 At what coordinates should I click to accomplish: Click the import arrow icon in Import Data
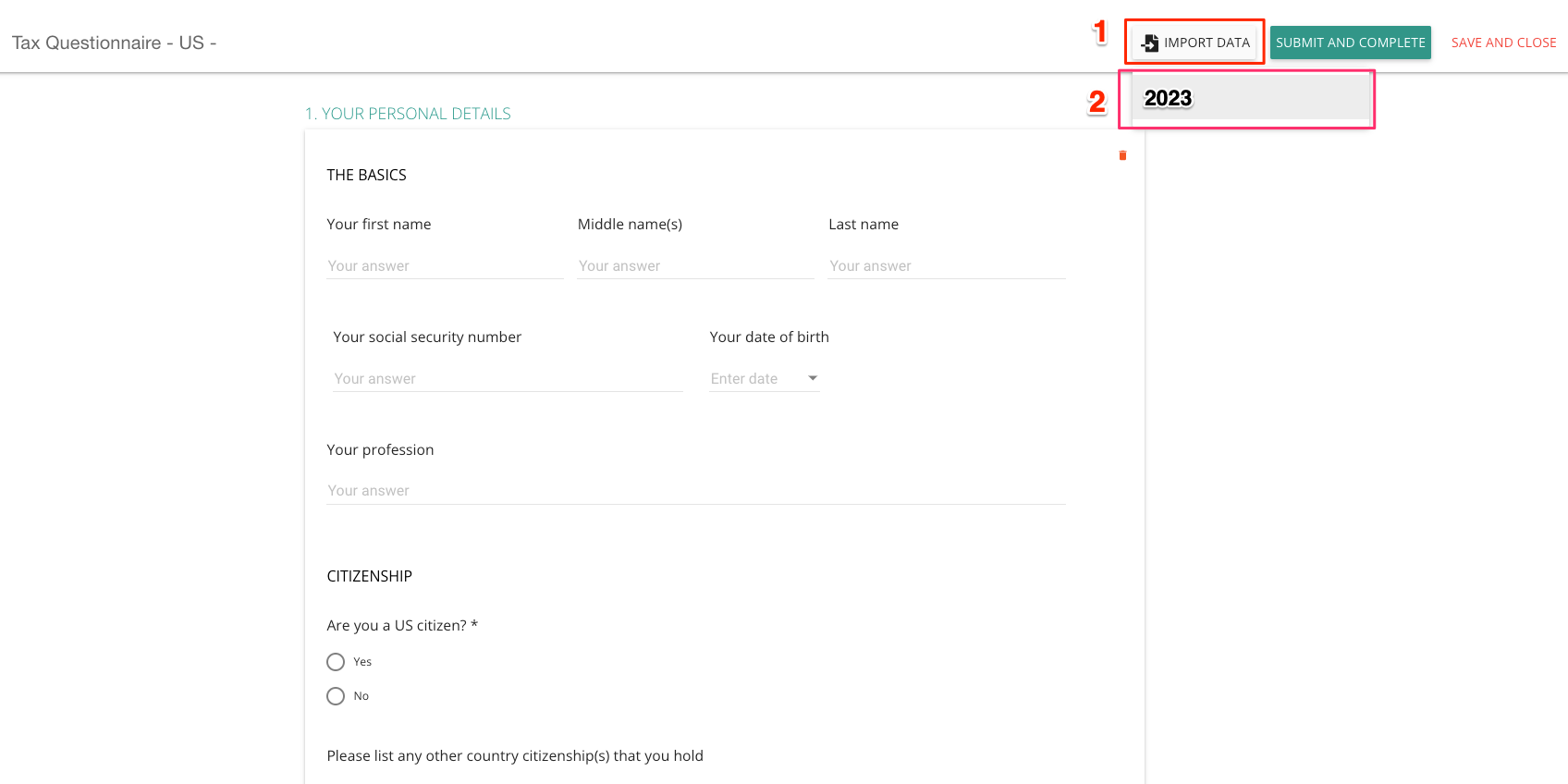(1150, 43)
